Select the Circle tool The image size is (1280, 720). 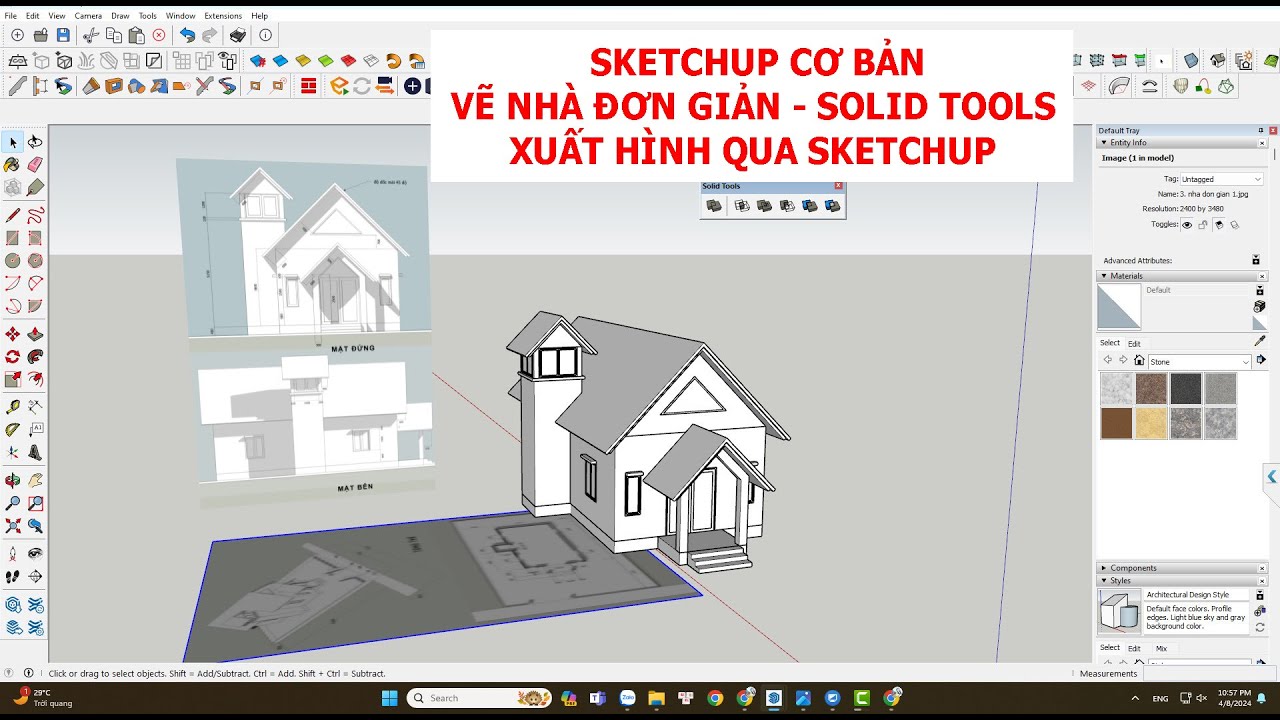coord(13,261)
